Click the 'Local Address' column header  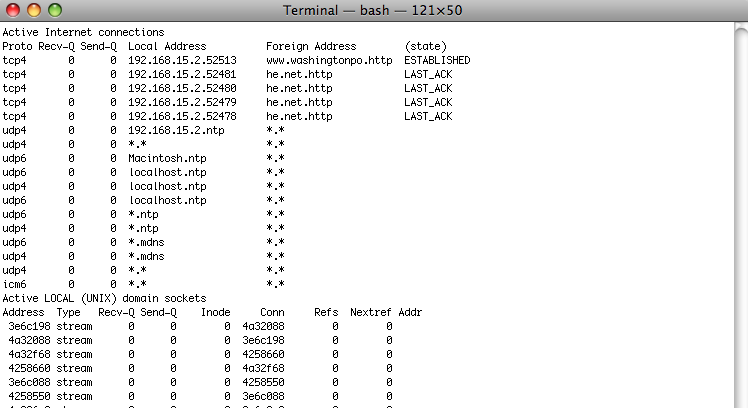click(167, 46)
